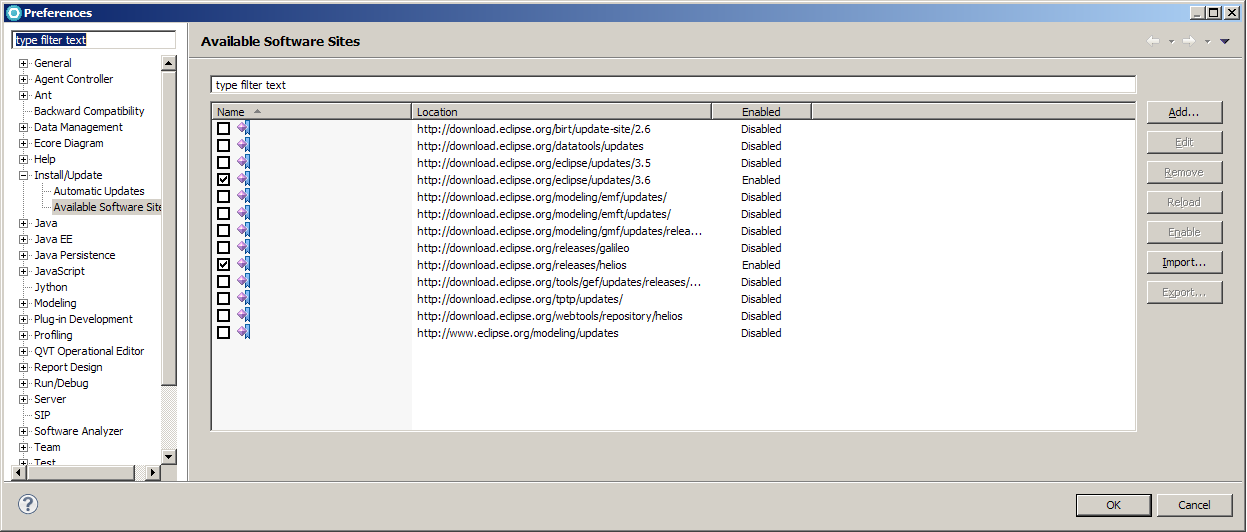Confirm with the OK button
Image resolution: width=1247 pixels, height=532 pixels.
tap(1113, 505)
